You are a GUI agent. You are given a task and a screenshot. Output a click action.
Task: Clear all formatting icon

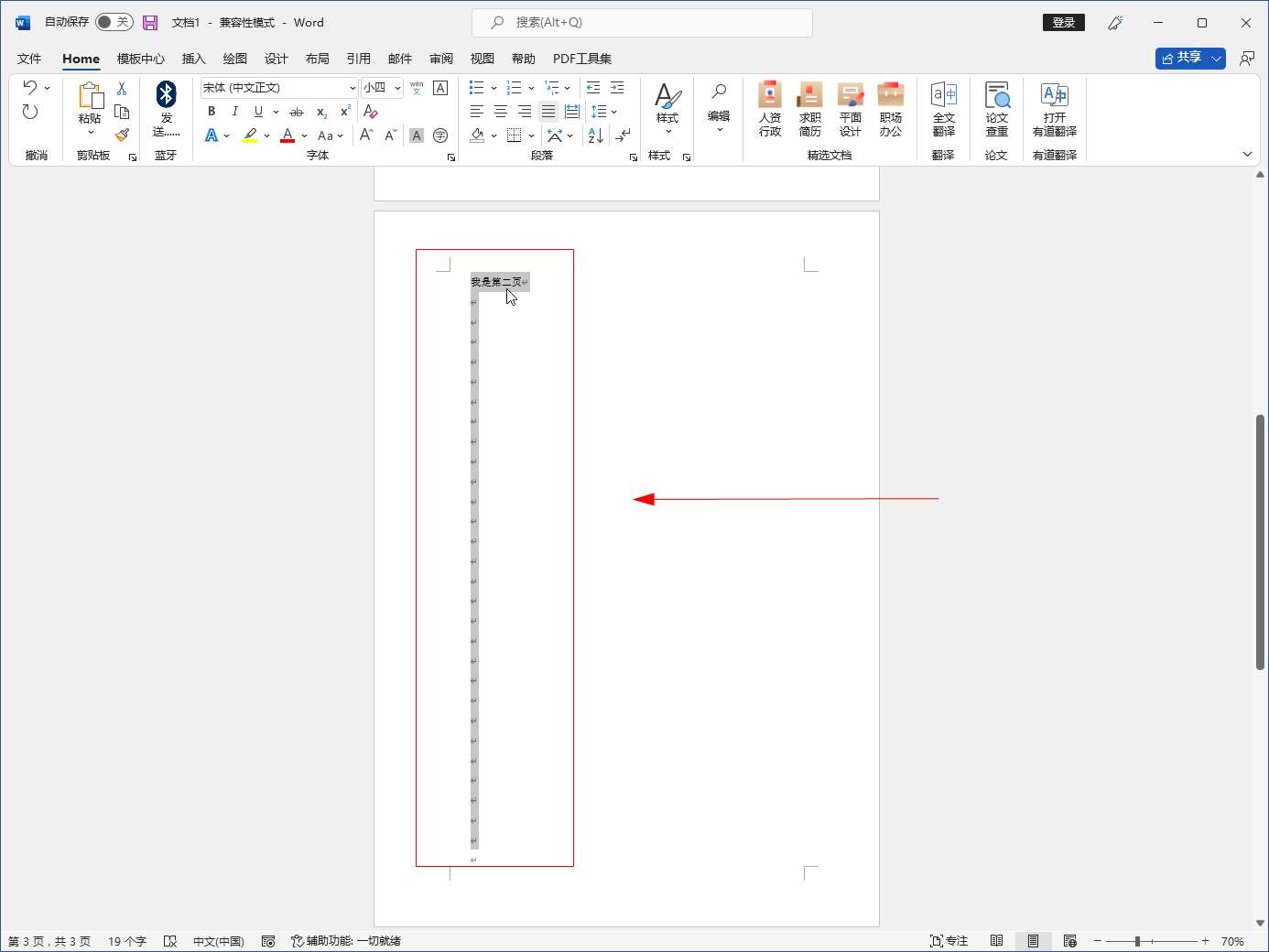tap(370, 112)
